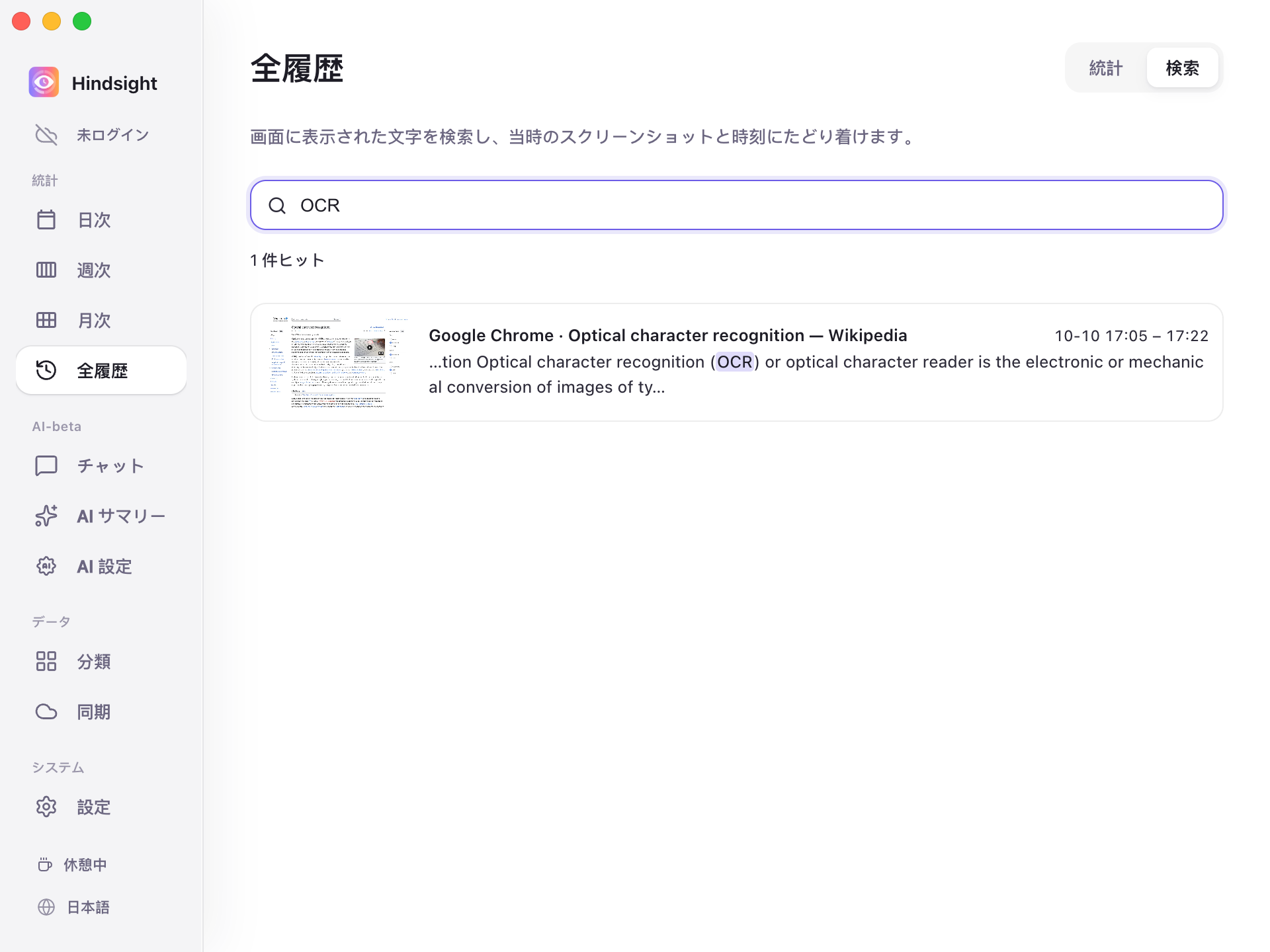1270x952 pixels.
Task: Click the yellow macOS minimize window button
Action: [52, 21]
